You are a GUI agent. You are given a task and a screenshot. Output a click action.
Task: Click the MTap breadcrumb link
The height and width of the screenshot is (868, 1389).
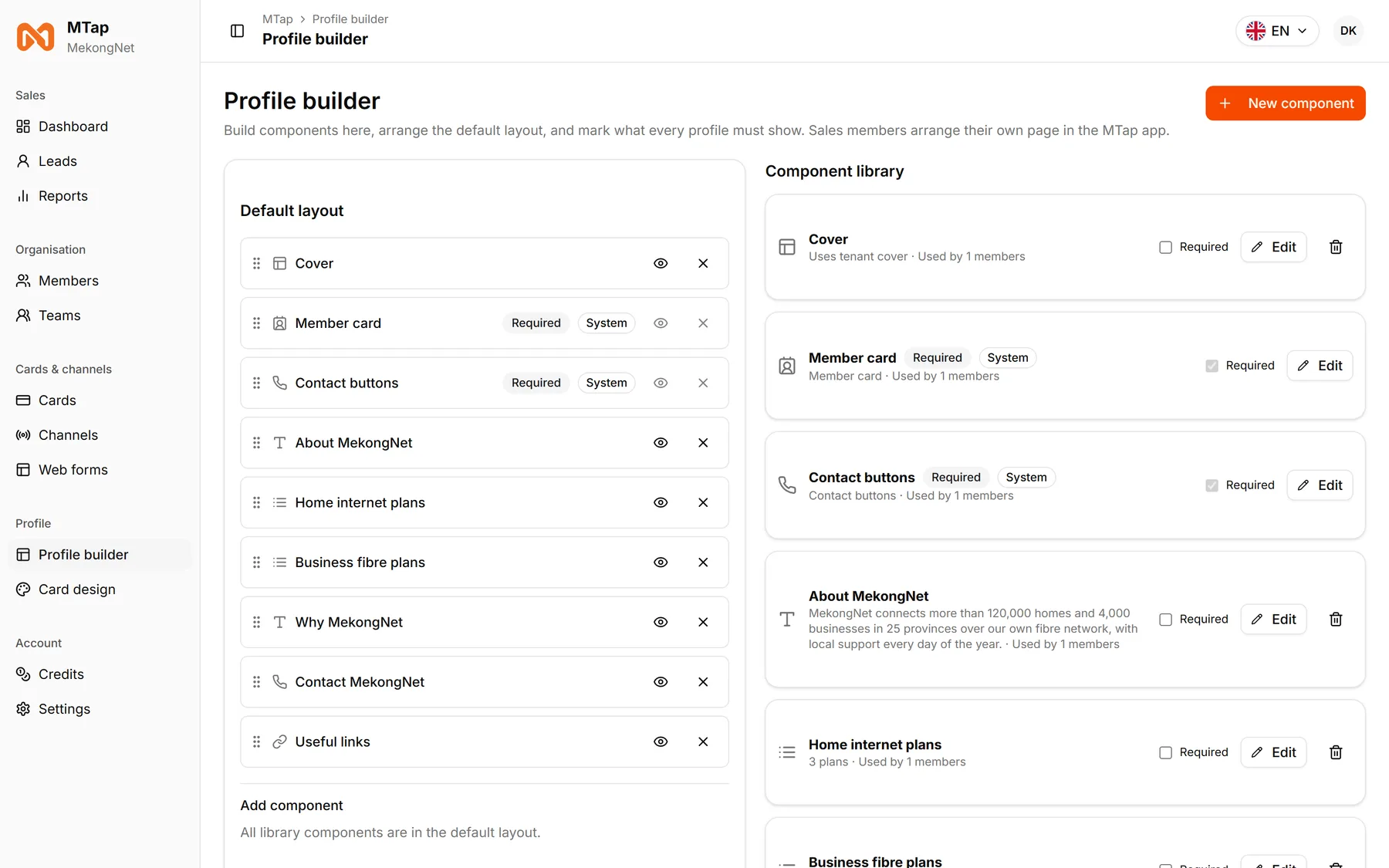pyautogui.click(x=278, y=19)
